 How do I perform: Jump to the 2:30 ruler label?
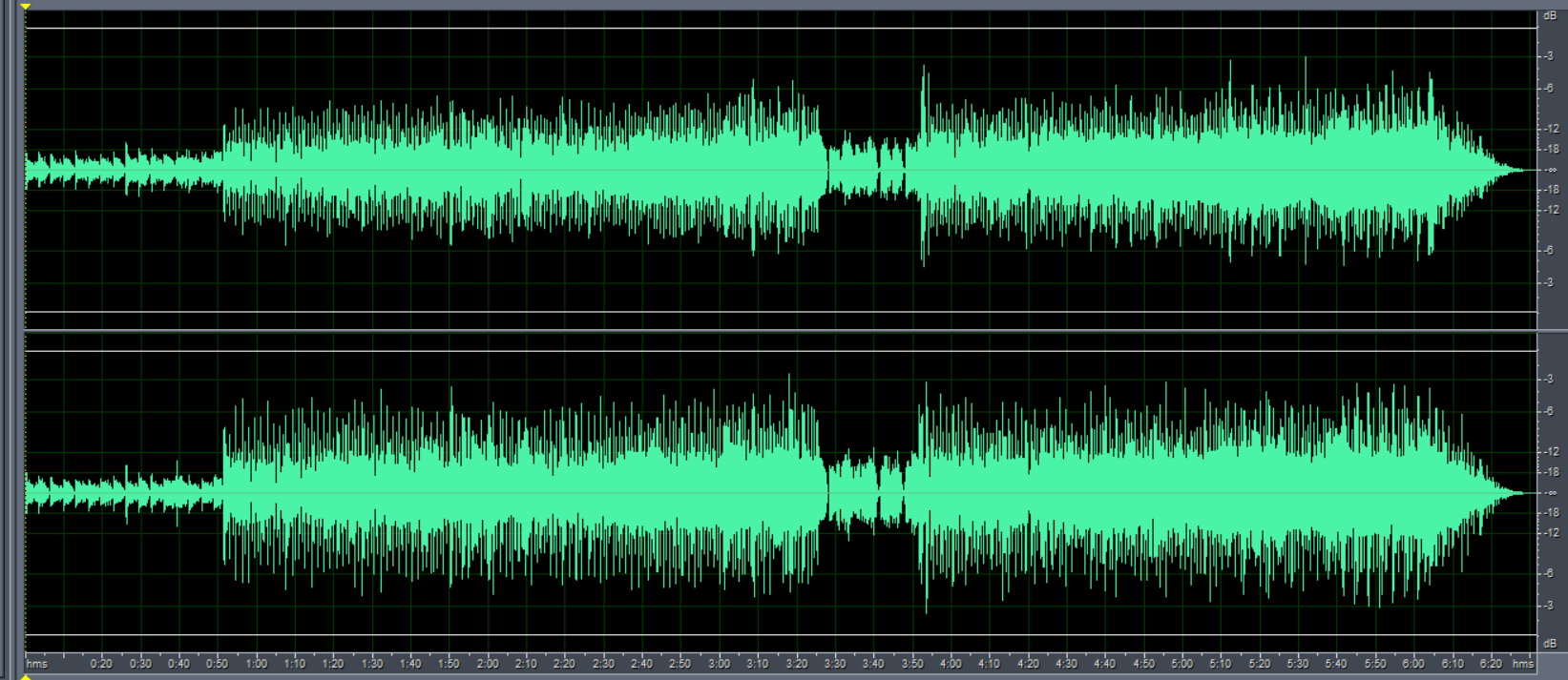coord(603,664)
